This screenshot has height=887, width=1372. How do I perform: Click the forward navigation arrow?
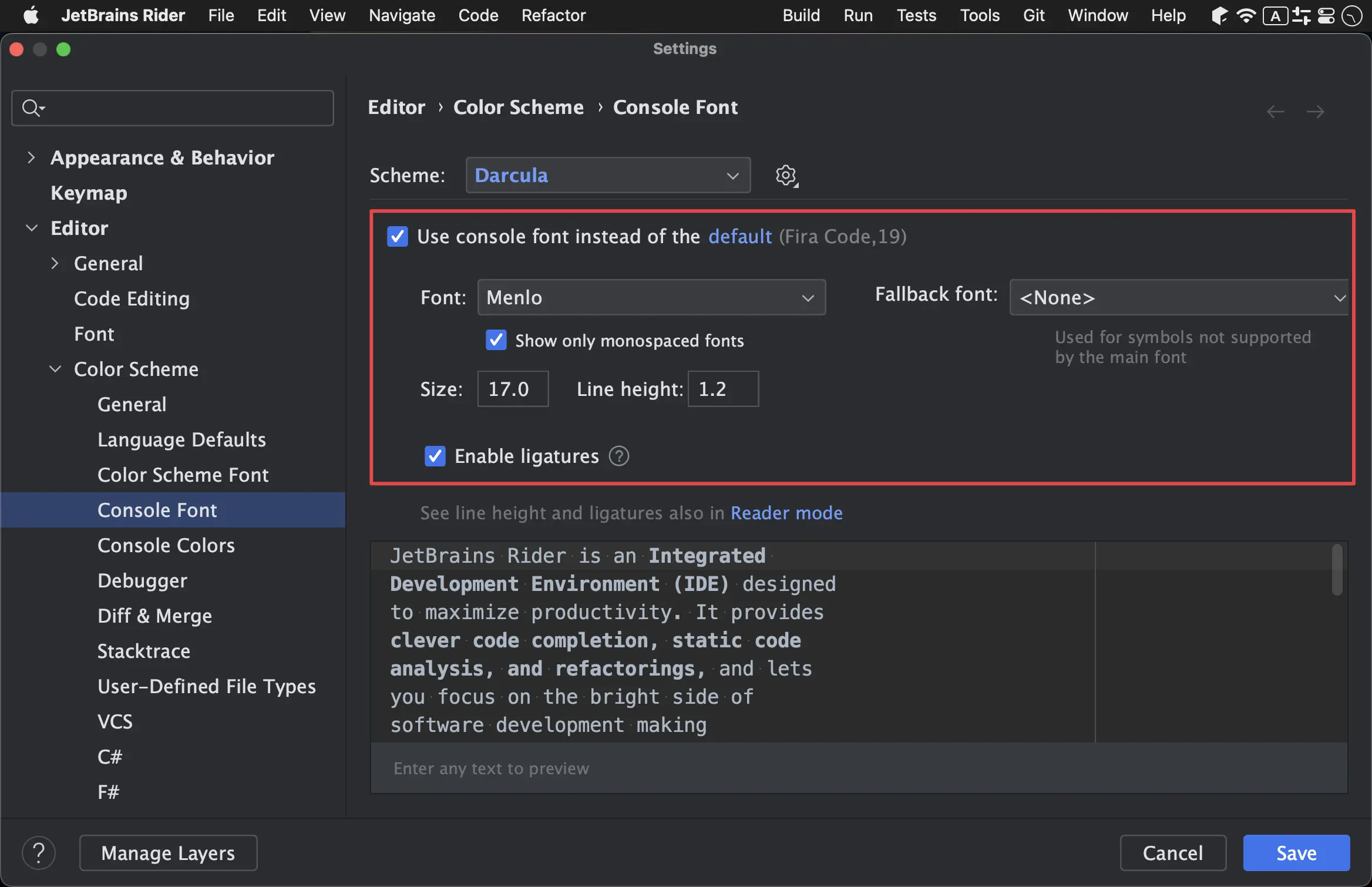click(1316, 111)
